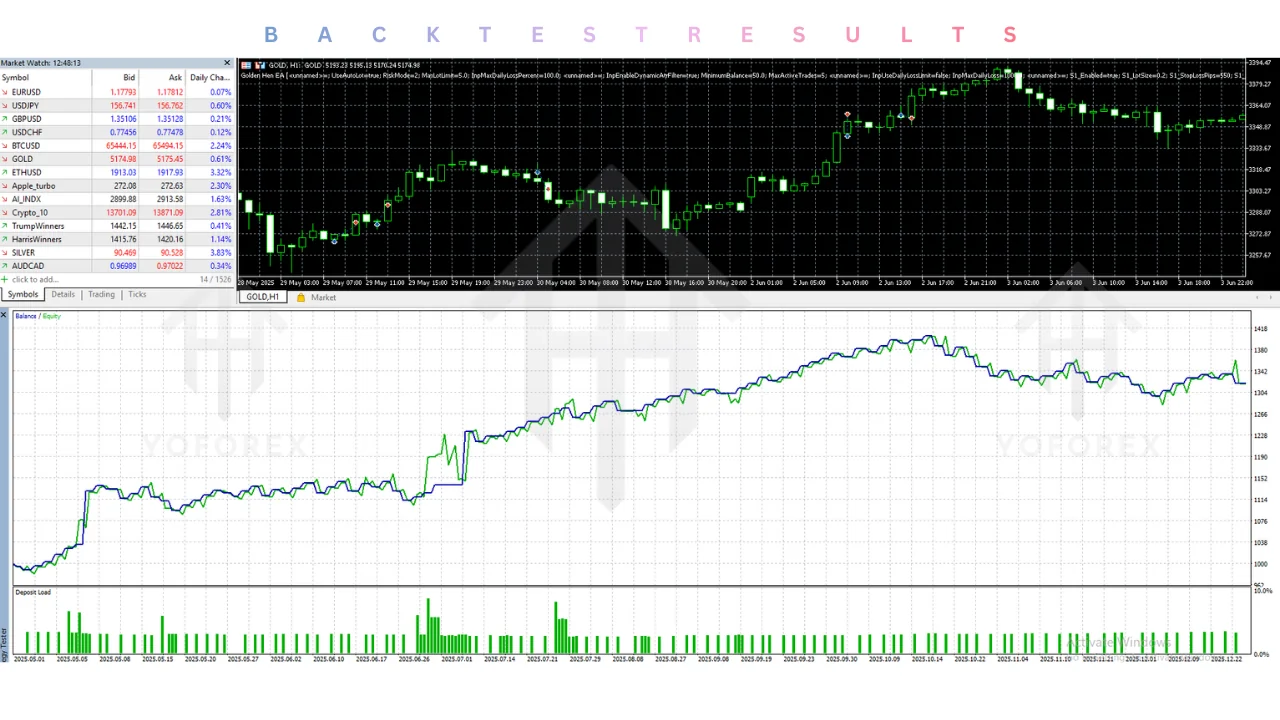The width and height of the screenshot is (1280, 720).
Task: Click the Market shopping bag icon
Action: pos(300,298)
